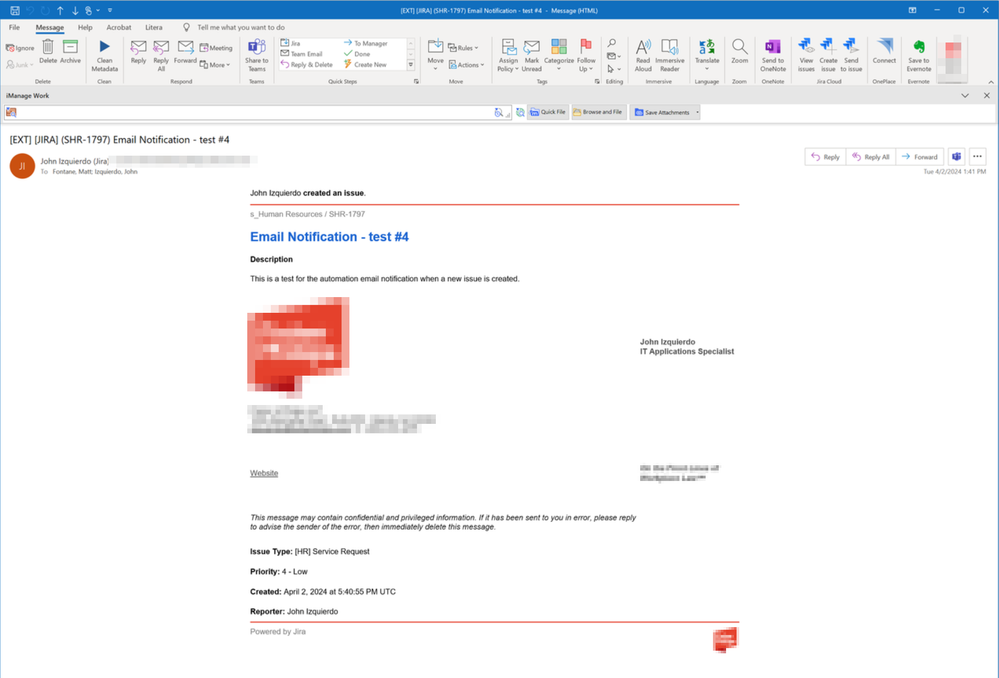This screenshot has width=999, height=678.
Task: Open the Help tab
Action: (85, 27)
